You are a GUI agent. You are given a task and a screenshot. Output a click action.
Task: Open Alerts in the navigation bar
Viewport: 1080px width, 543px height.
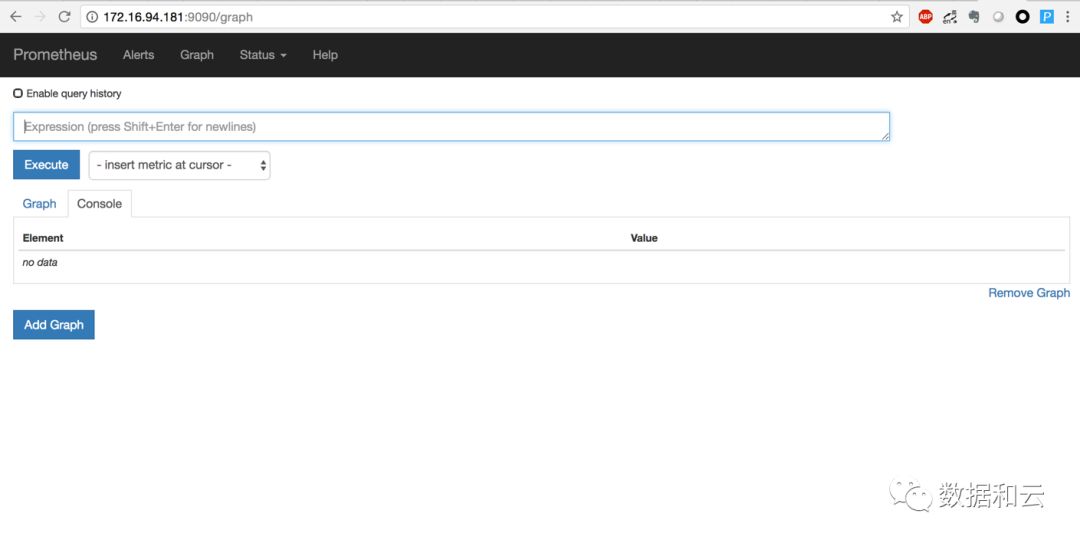click(138, 55)
